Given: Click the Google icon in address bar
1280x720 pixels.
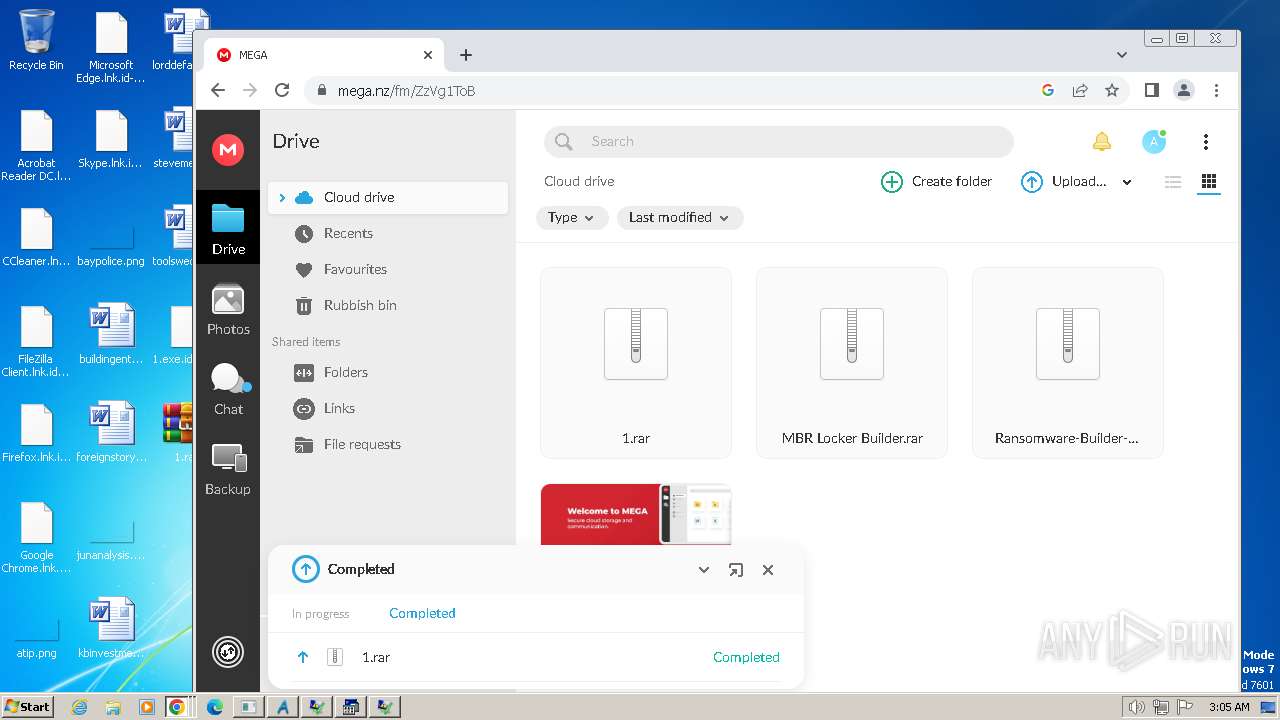Looking at the screenshot, I should coord(1048,90).
